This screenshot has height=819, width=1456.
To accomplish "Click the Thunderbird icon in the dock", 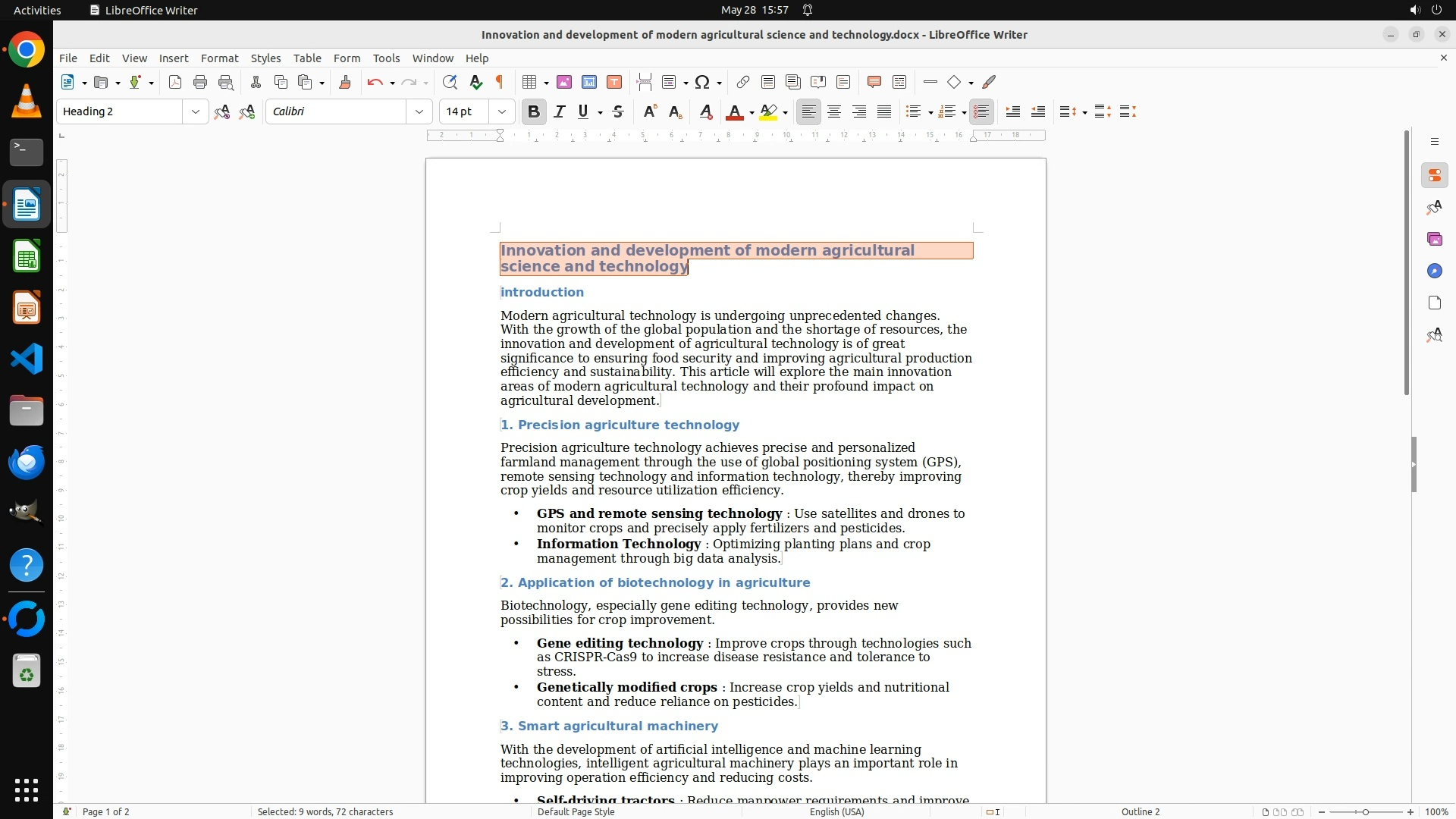I will [x=27, y=463].
